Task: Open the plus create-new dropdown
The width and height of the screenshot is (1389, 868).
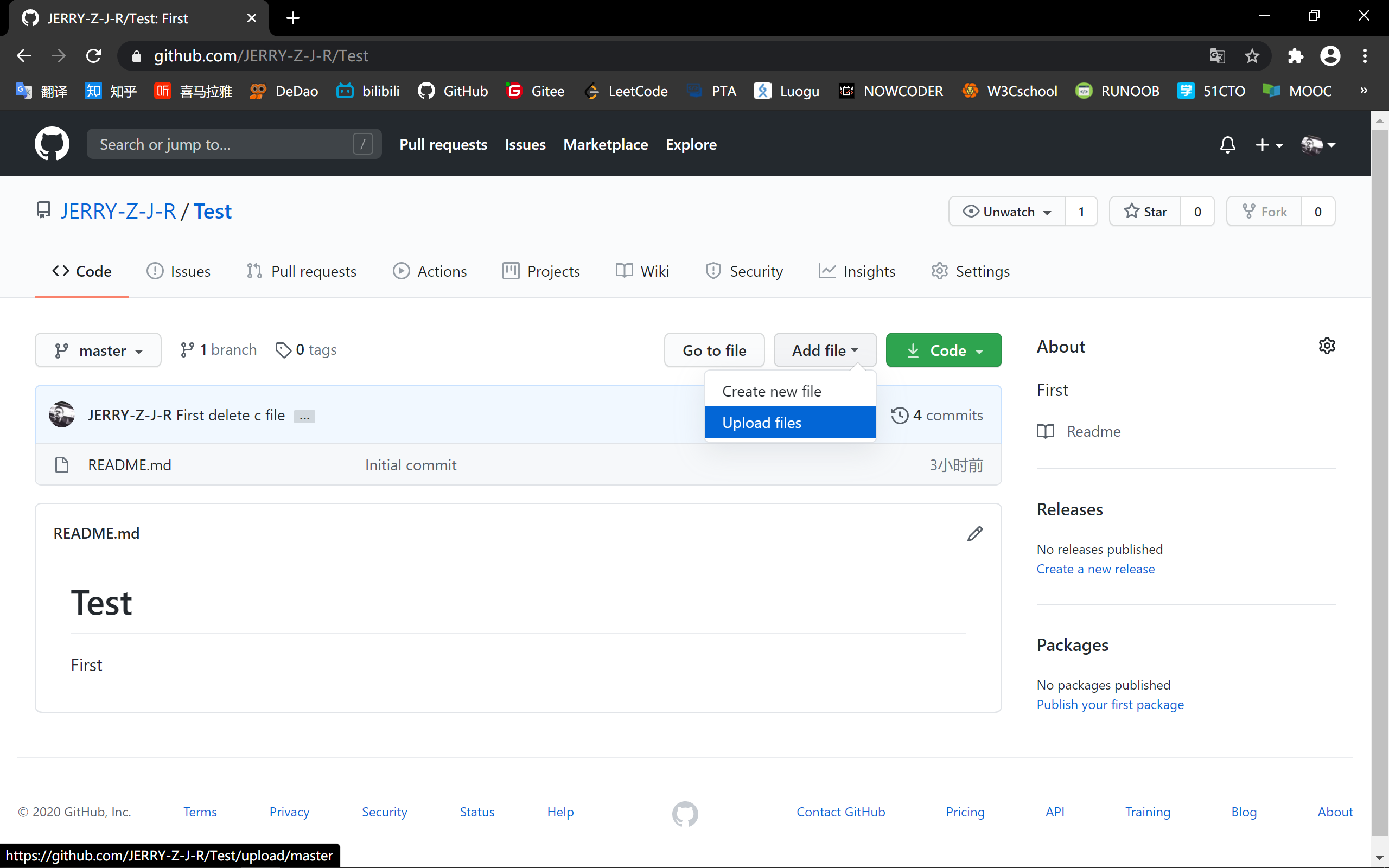Action: coord(1269,145)
